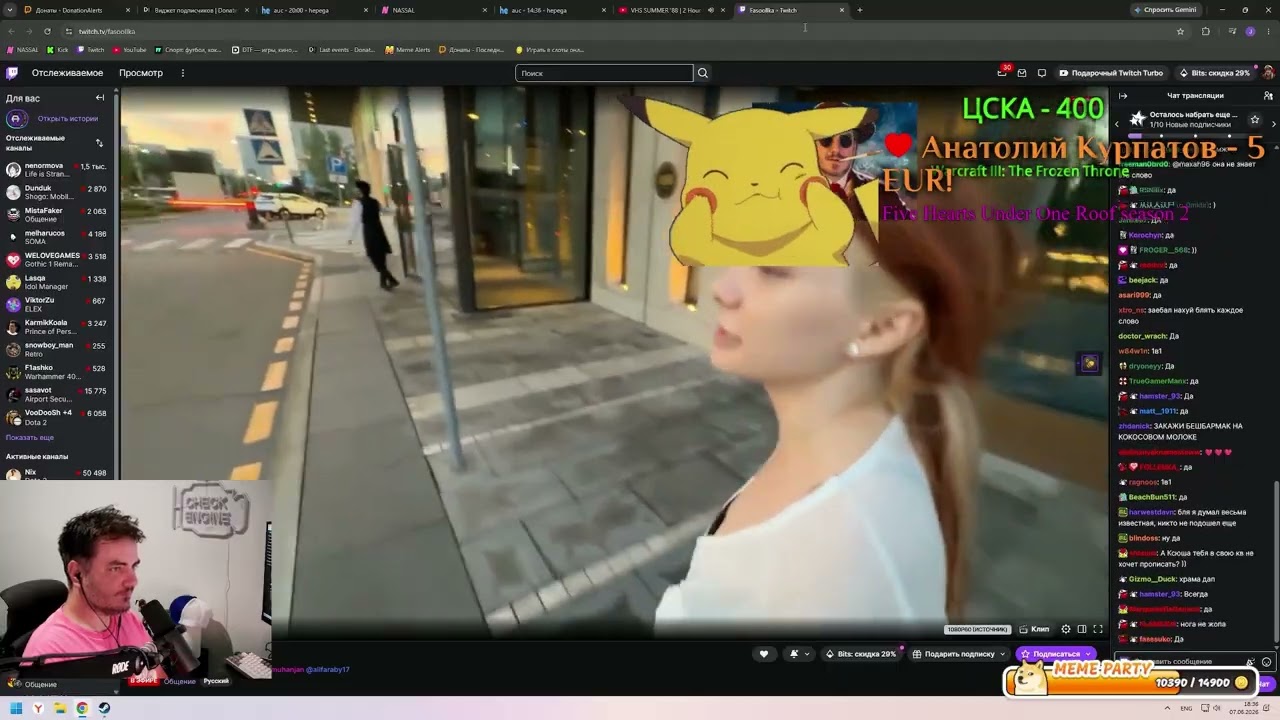
Task: Open Chrome from the taskbar
Action: tap(82, 709)
